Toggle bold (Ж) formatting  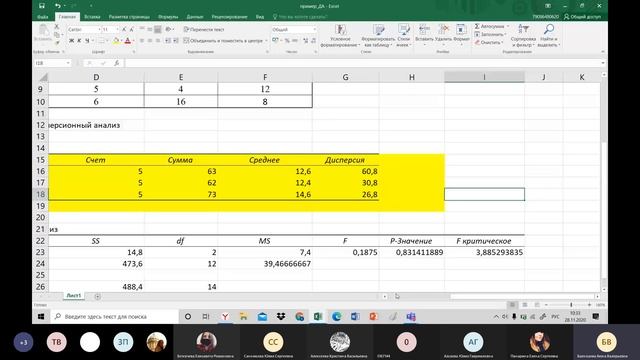coord(71,40)
